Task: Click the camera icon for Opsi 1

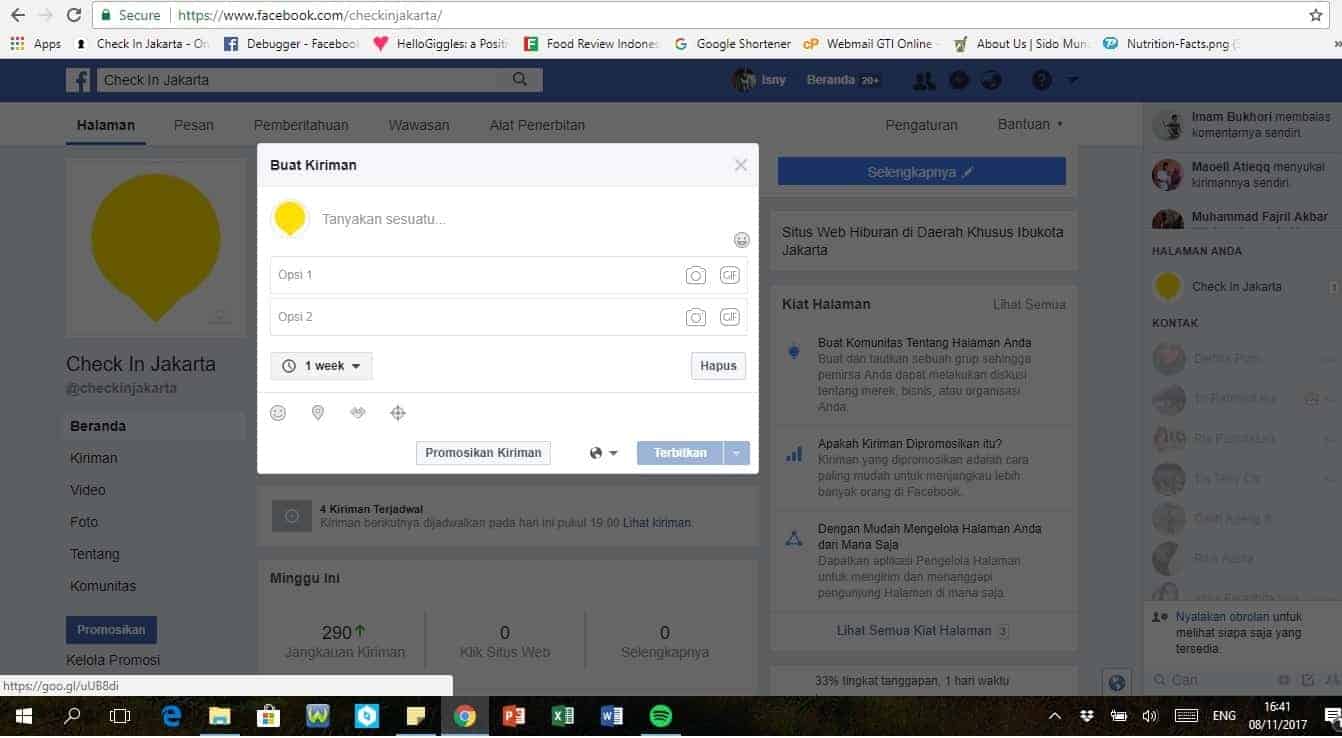Action: click(x=695, y=276)
